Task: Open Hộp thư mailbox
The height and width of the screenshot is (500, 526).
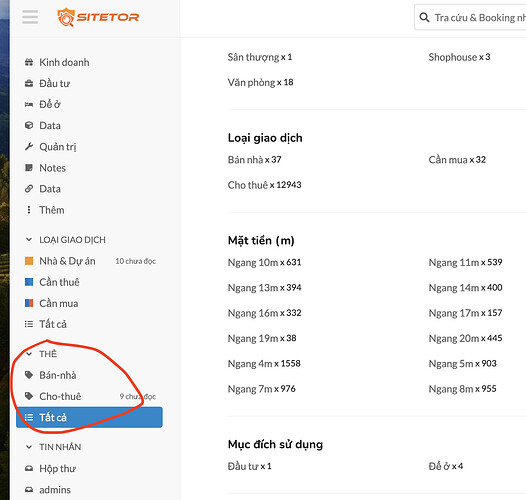Action: pos(57,468)
